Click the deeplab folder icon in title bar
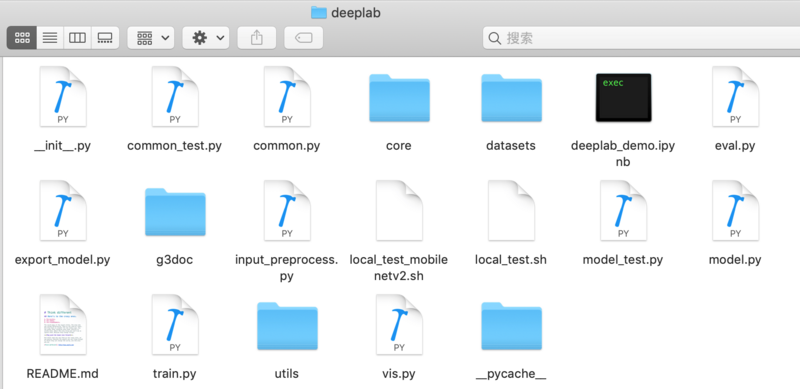The image size is (800, 389). click(x=319, y=12)
